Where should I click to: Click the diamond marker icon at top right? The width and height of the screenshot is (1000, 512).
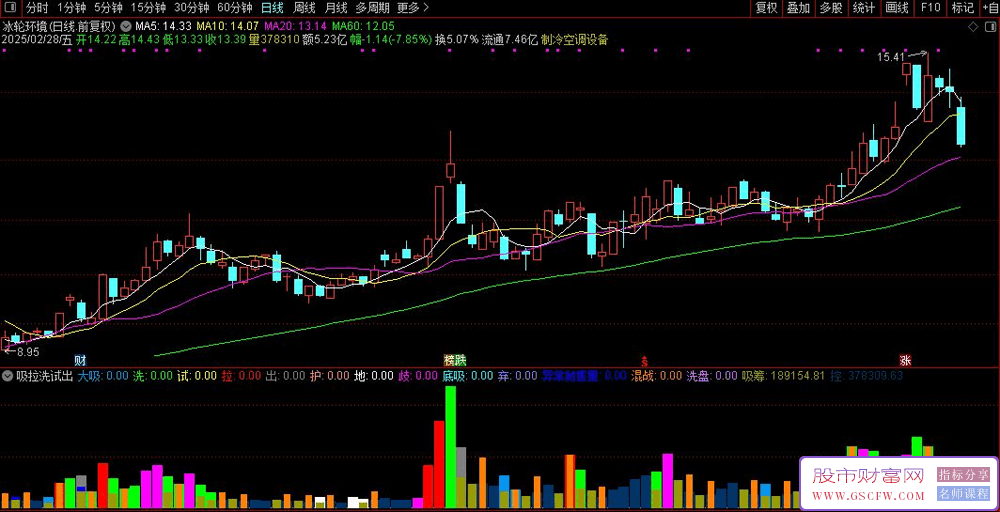click(x=973, y=27)
